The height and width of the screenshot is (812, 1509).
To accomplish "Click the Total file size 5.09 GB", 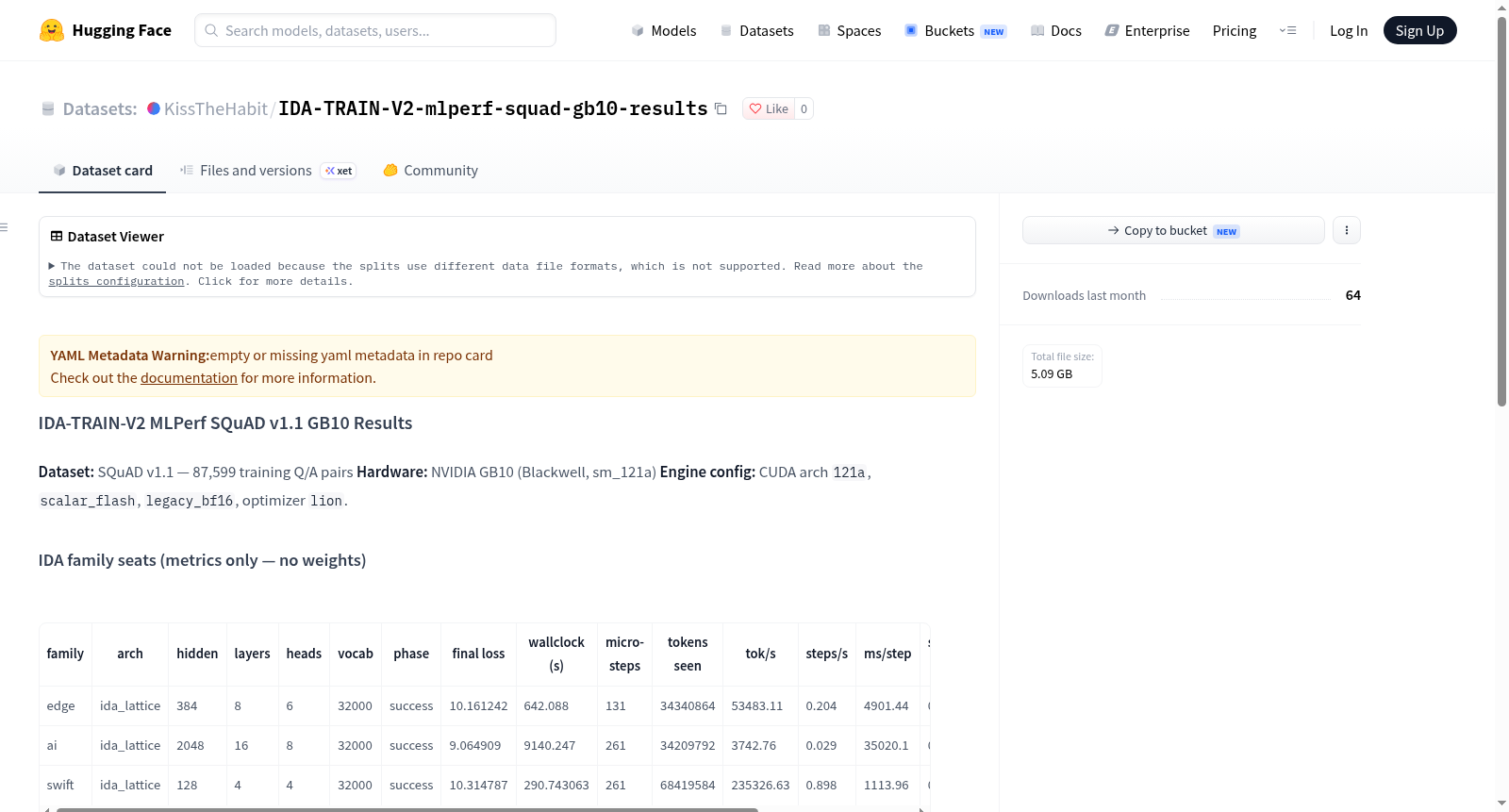I will pyautogui.click(x=1062, y=366).
